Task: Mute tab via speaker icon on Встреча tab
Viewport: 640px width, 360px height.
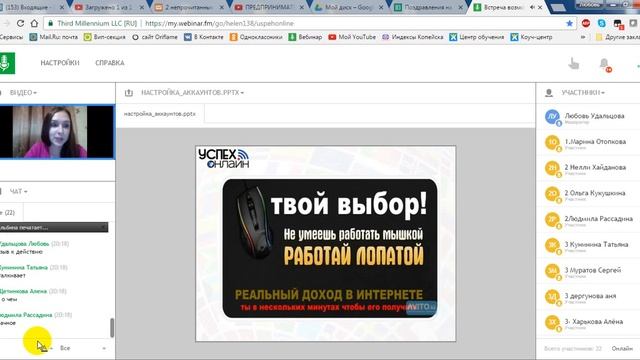Action: [532, 7]
